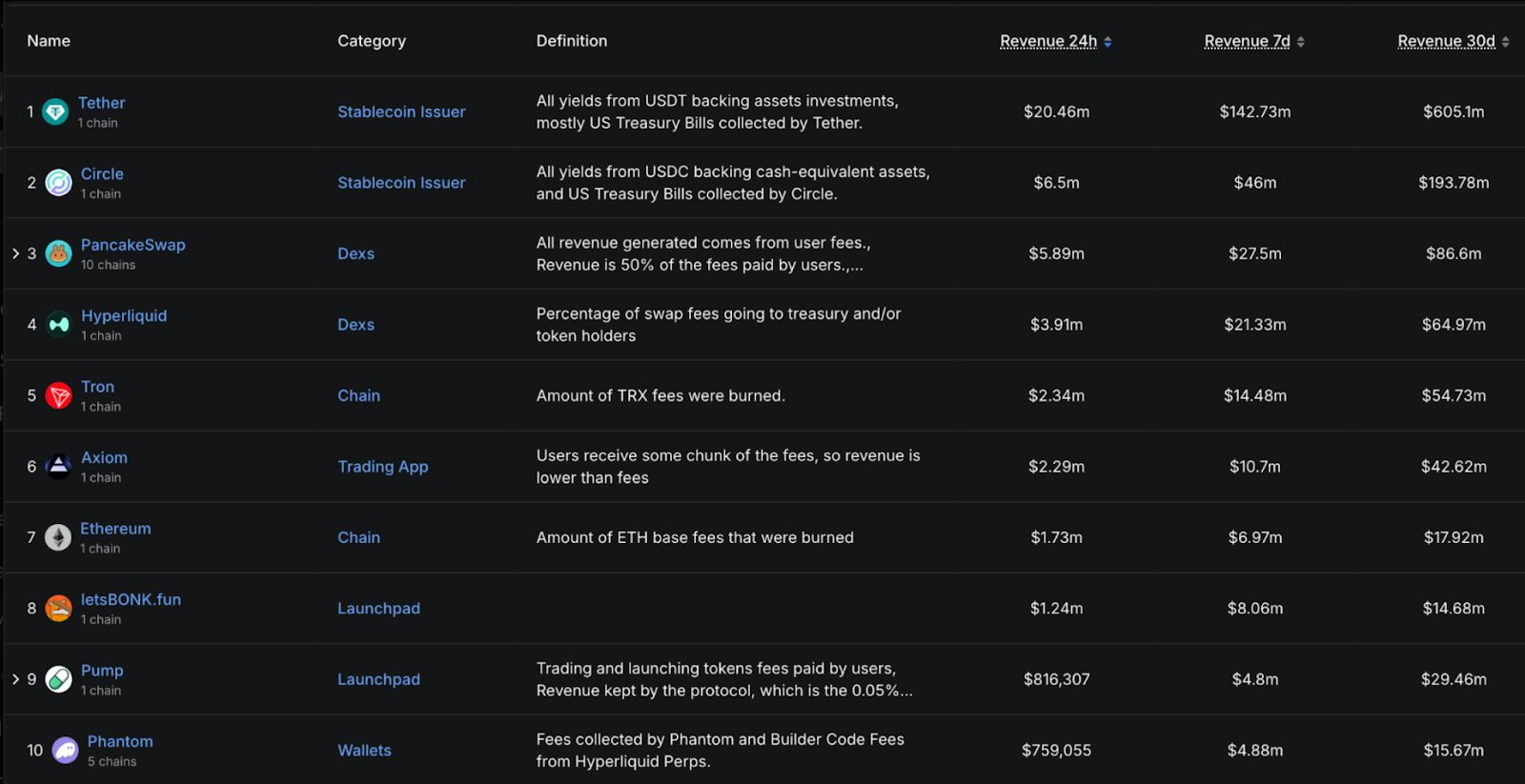Open the Phantom protocol link
Viewport: 1525px width, 784px height.
coord(120,742)
